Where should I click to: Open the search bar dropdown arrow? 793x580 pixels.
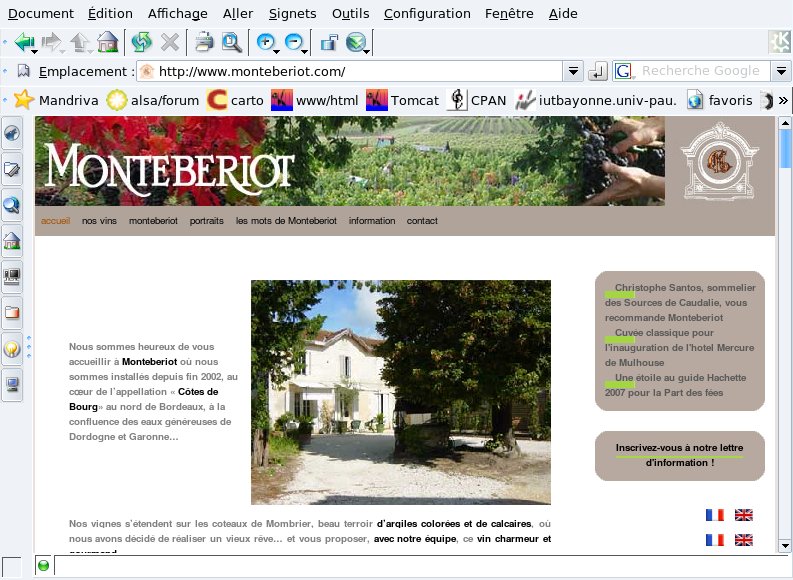tap(781, 71)
